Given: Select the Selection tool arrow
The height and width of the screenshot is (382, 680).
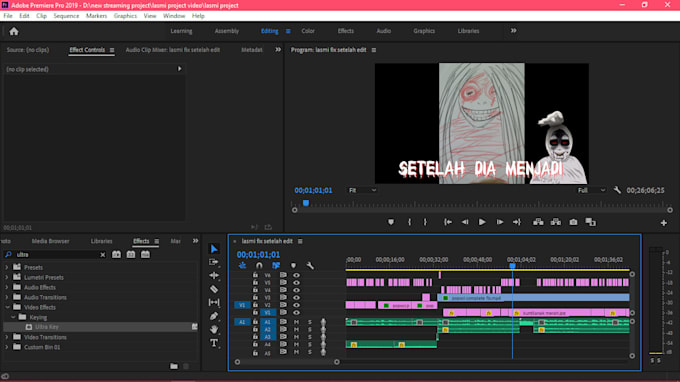Looking at the screenshot, I should [x=214, y=249].
